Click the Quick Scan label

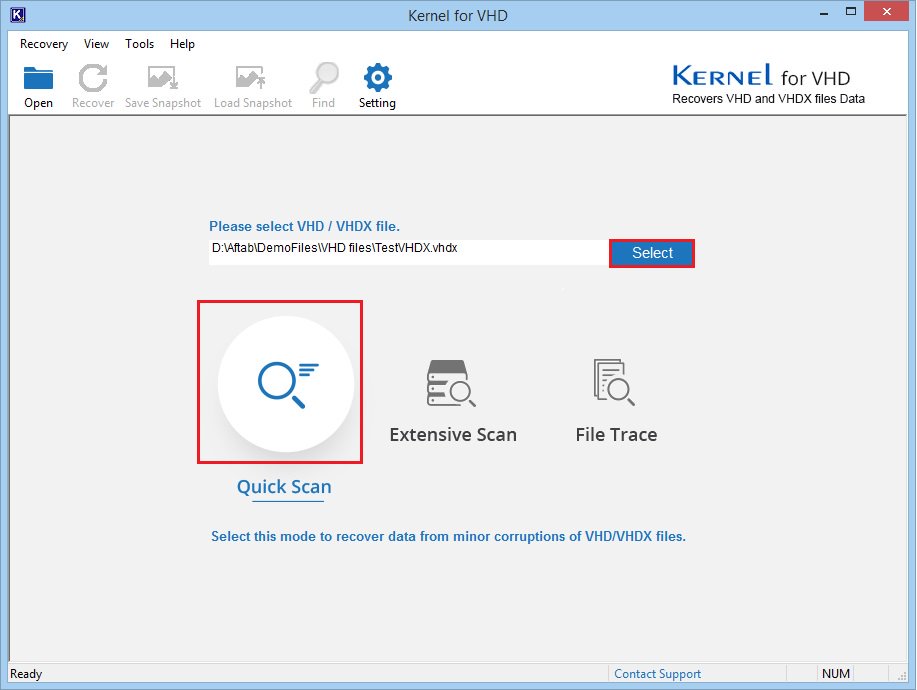(284, 487)
